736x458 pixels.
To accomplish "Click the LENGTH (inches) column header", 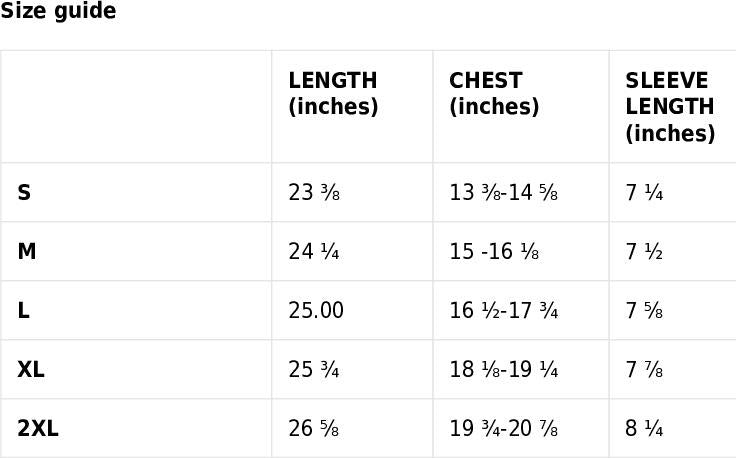I will coord(333,94).
